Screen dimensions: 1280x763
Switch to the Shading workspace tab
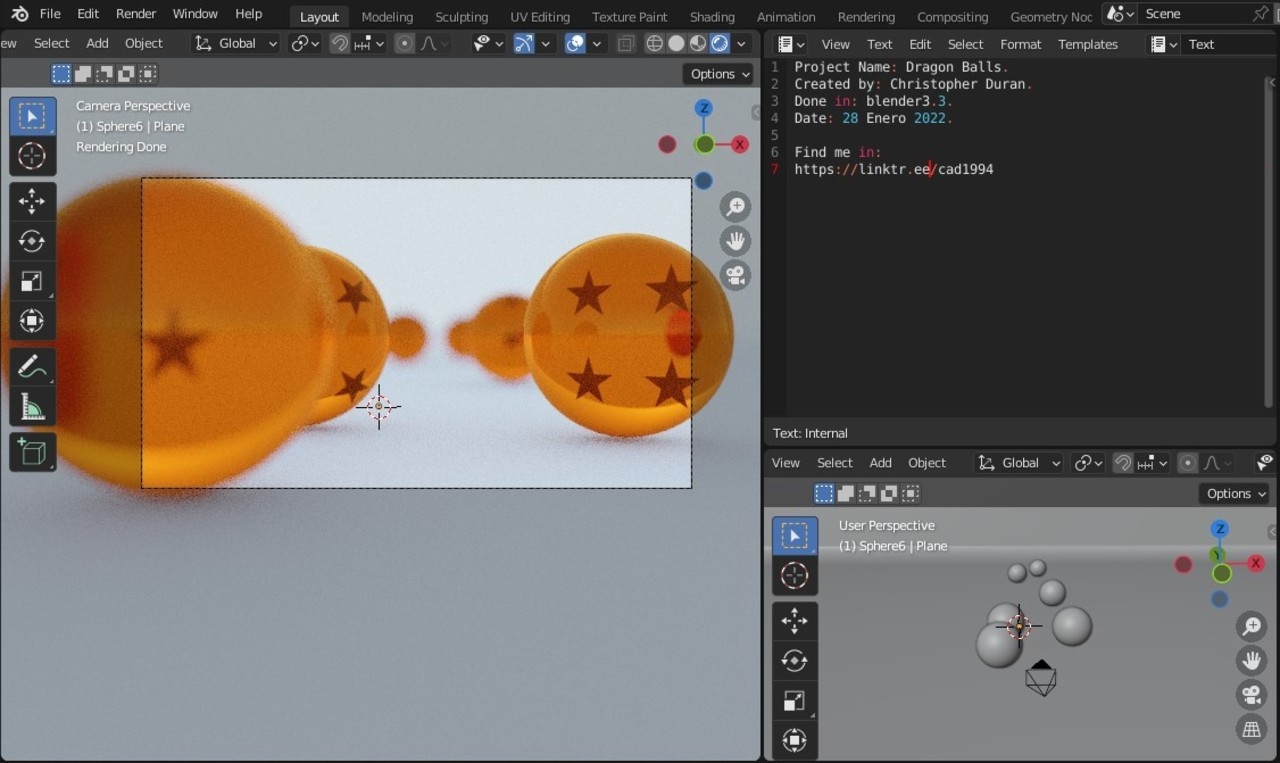click(711, 17)
